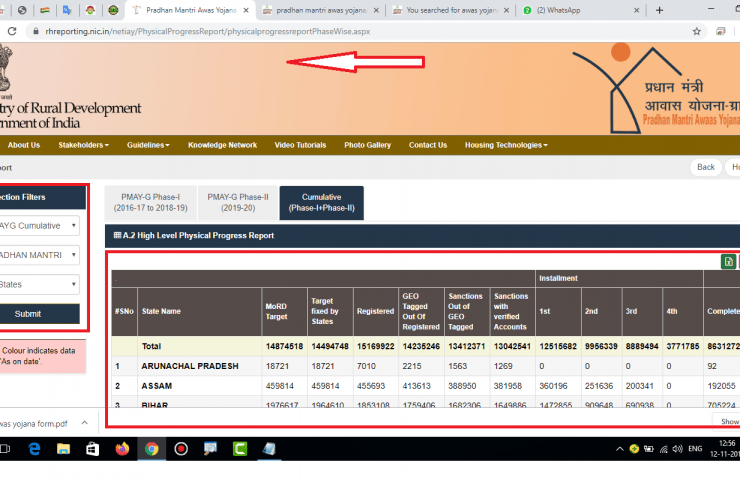The height and width of the screenshot is (480, 740).
Task: Show hidden system tray icons
Action: [x=620, y=449]
